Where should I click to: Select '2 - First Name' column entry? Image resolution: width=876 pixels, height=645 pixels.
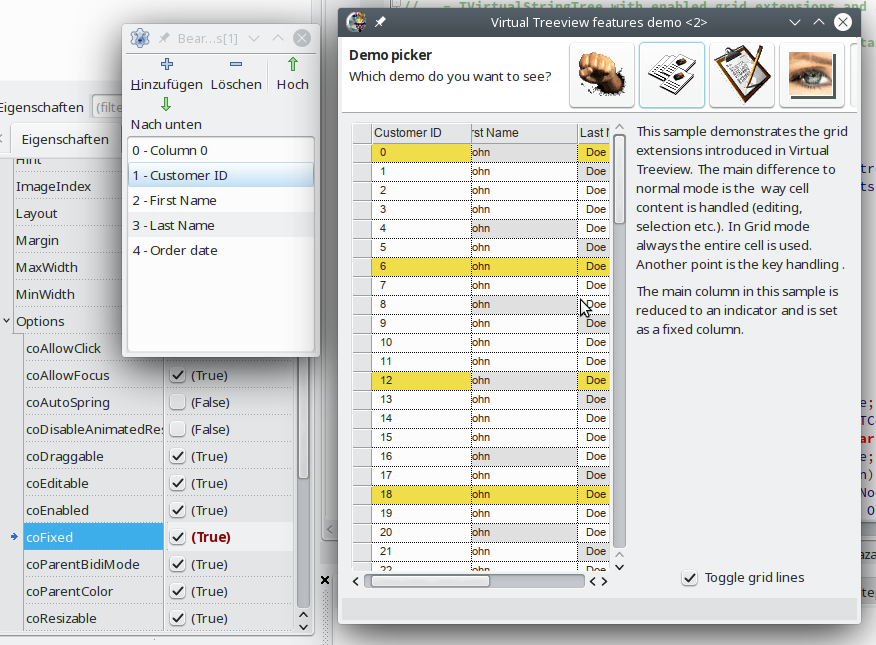tap(220, 200)
